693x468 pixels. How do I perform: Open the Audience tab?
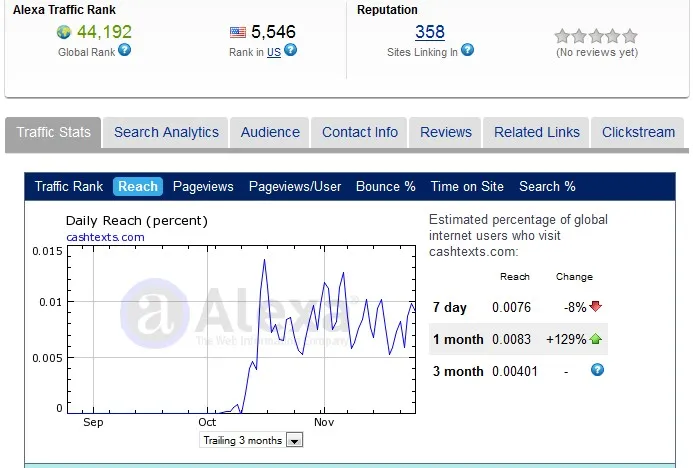click(270, 132)
